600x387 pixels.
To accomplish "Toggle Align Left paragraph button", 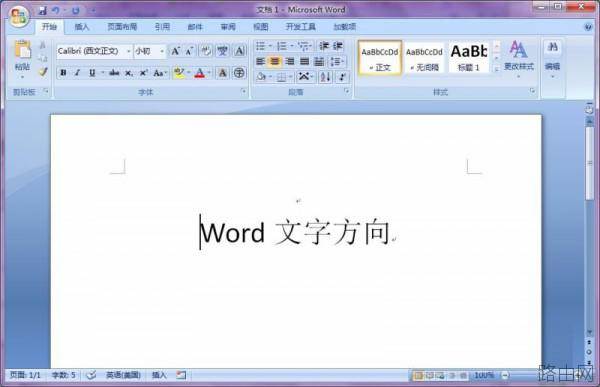I will coord(260,61).
